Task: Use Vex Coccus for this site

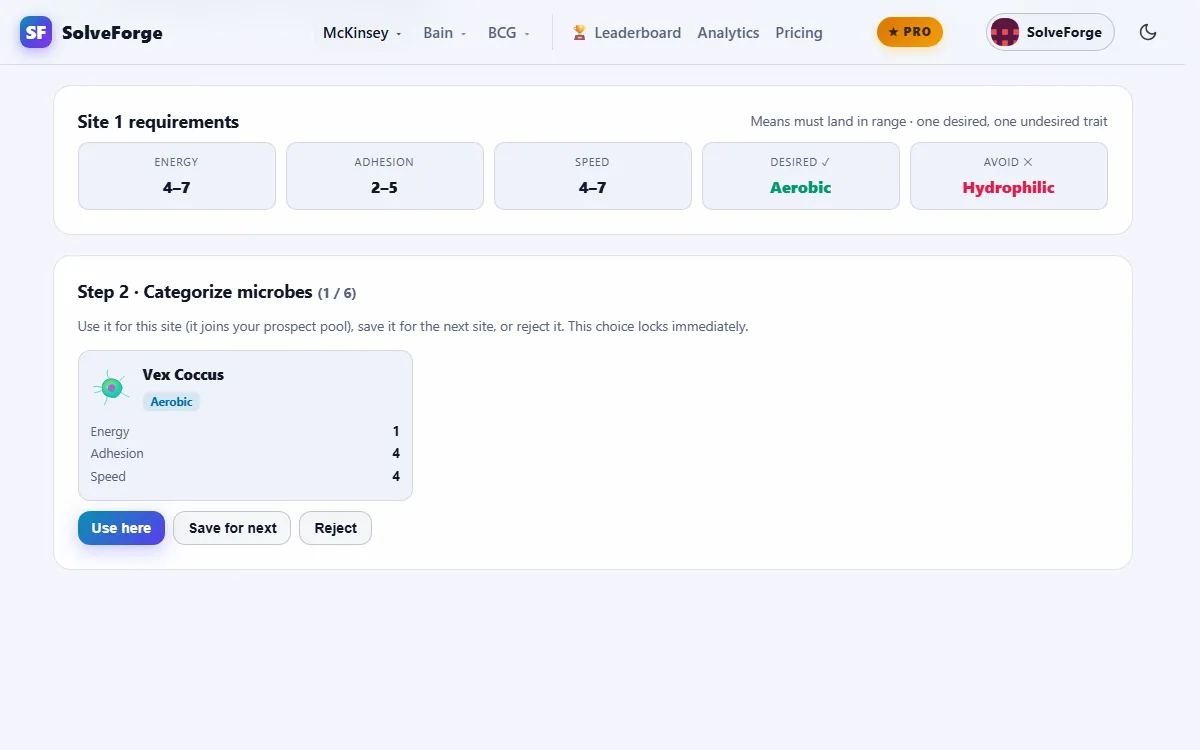Action: (121, 528)
